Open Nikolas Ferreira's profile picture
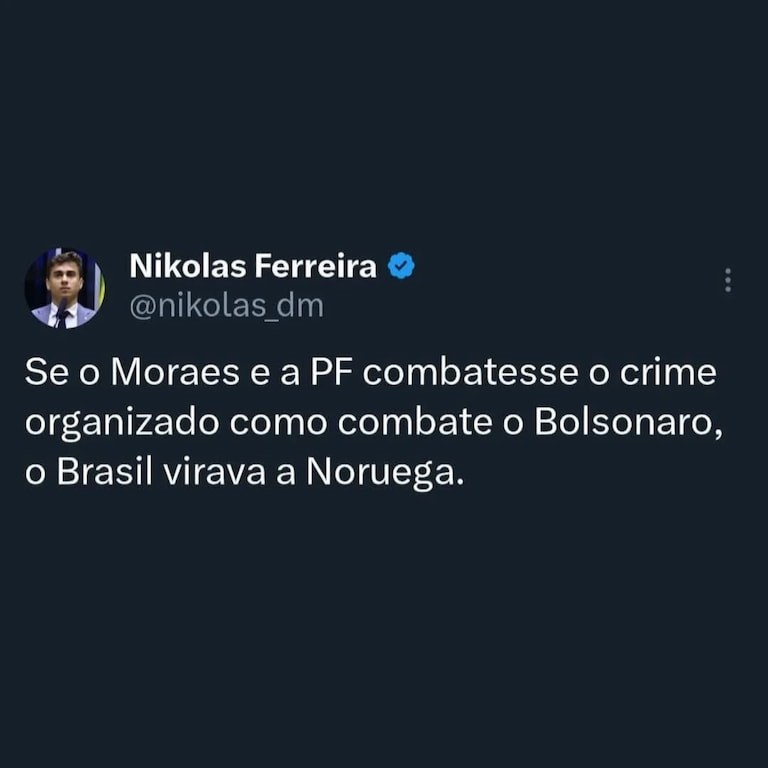The height and width of the screenshot is (768, 768). [x=63, y=288]
